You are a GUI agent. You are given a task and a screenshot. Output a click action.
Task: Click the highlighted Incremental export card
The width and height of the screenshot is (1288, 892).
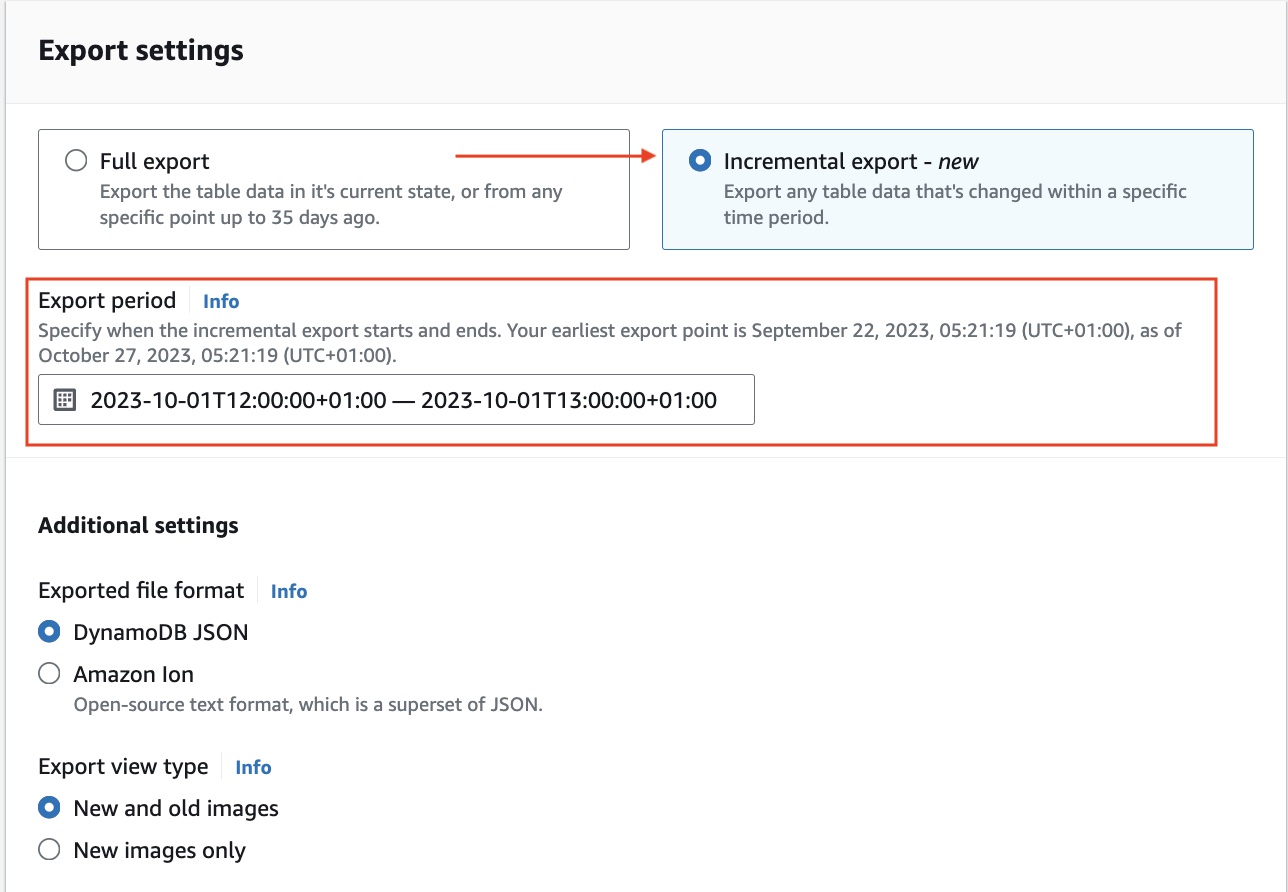pos(957,188)
